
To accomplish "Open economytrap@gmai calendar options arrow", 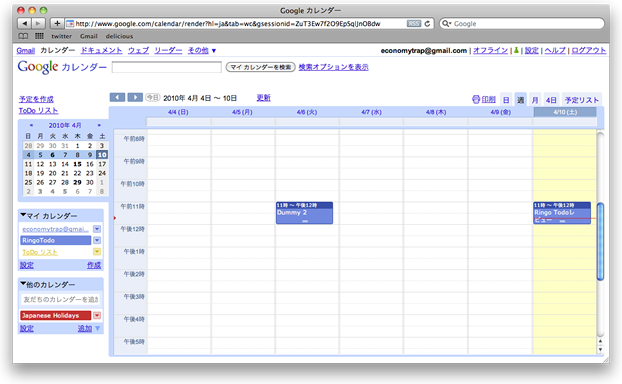I will pos(97,229).
